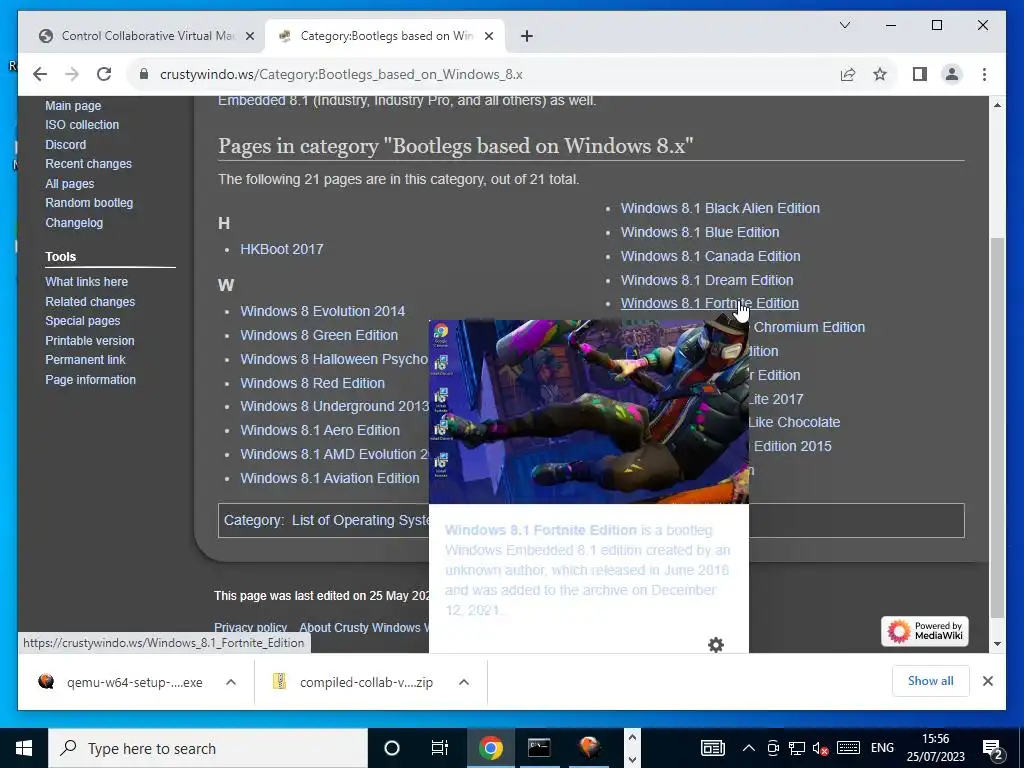Open Task View on the taskbar

440,748
